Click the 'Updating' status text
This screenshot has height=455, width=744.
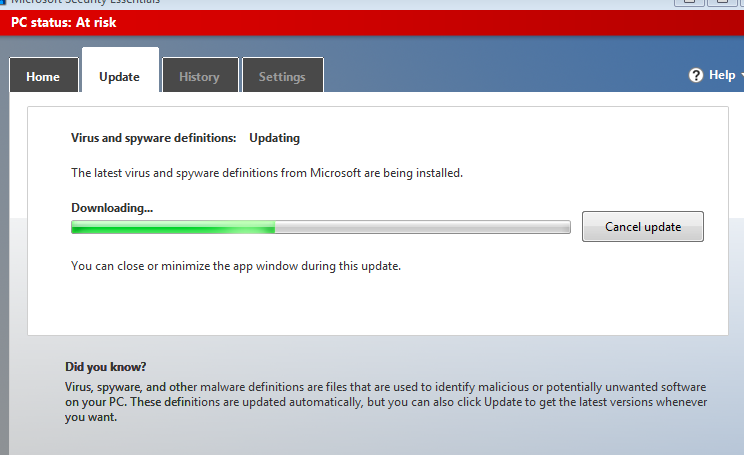coord(274,138)
